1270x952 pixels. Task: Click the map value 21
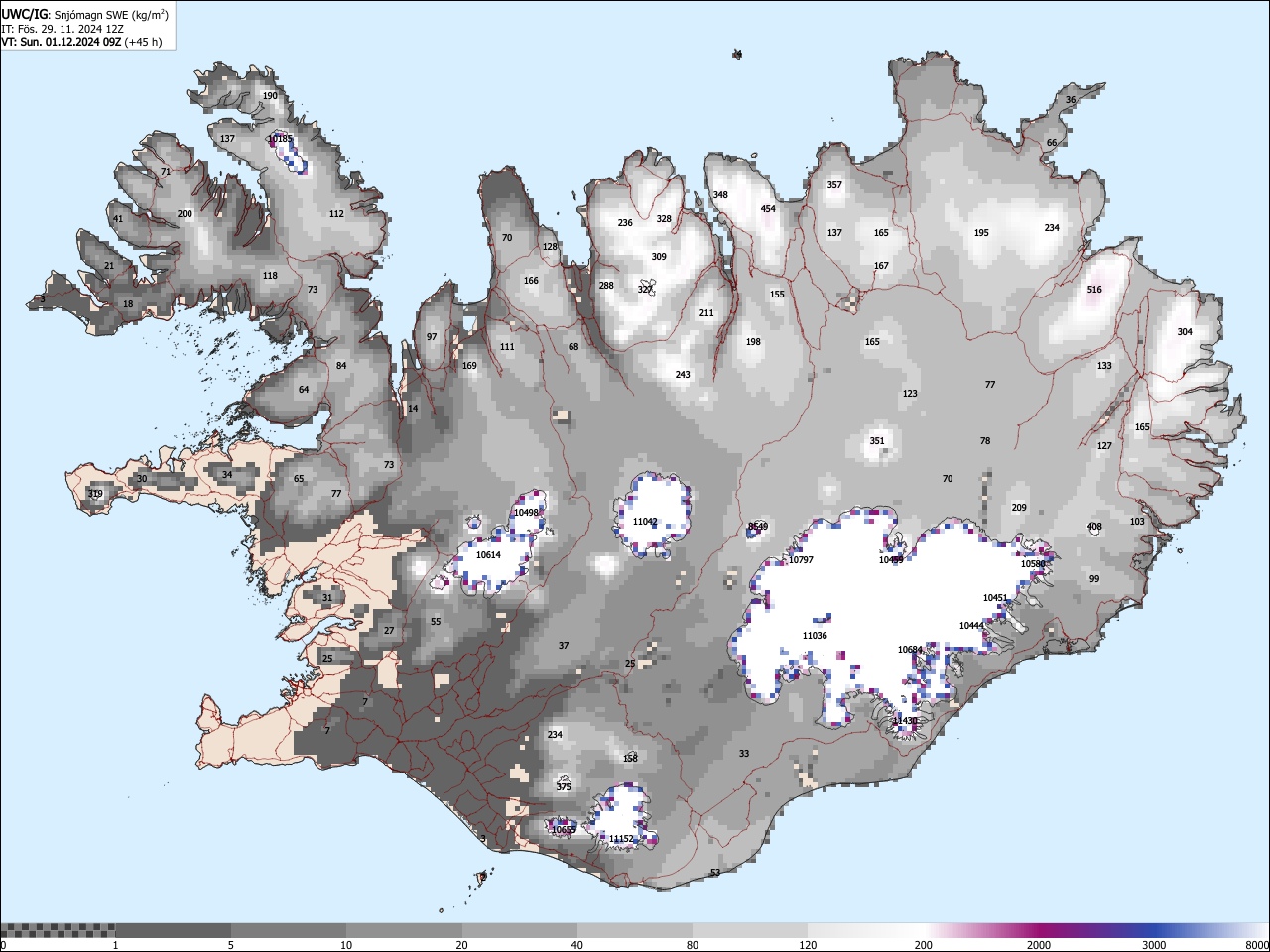pyautogui.click(x=109, y=266)
